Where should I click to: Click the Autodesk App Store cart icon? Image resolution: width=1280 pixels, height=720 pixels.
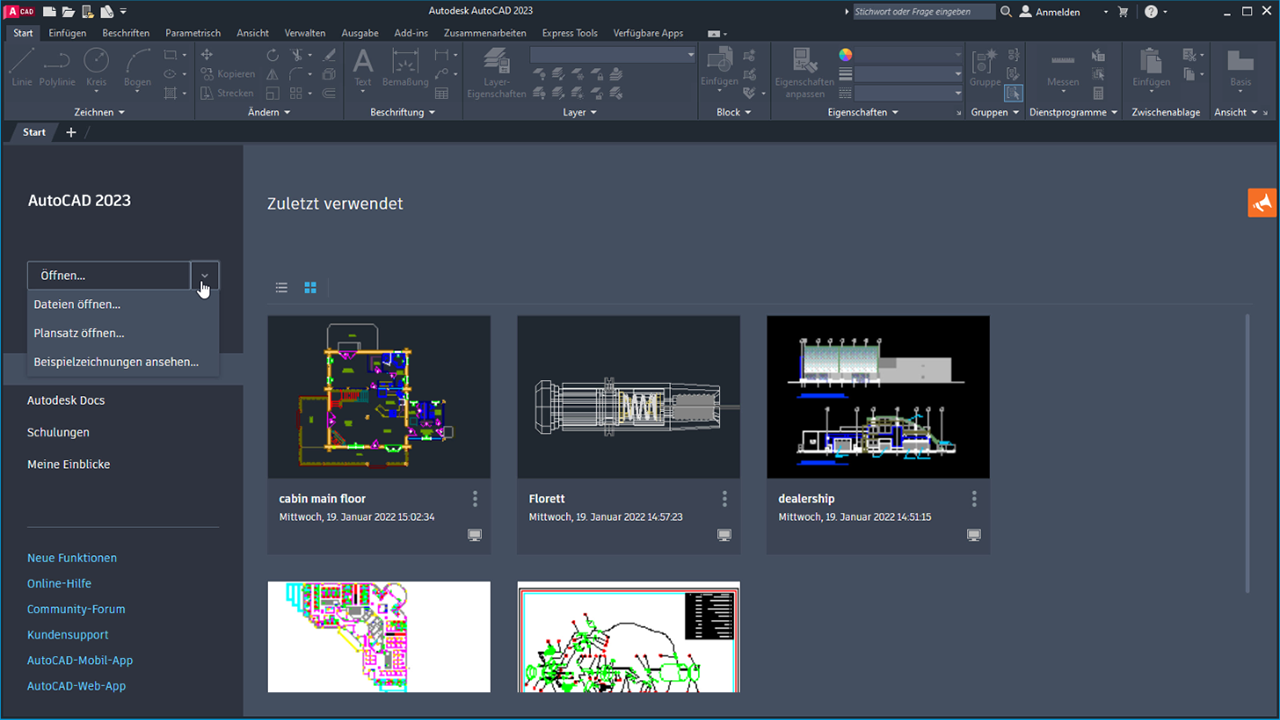1123,12
